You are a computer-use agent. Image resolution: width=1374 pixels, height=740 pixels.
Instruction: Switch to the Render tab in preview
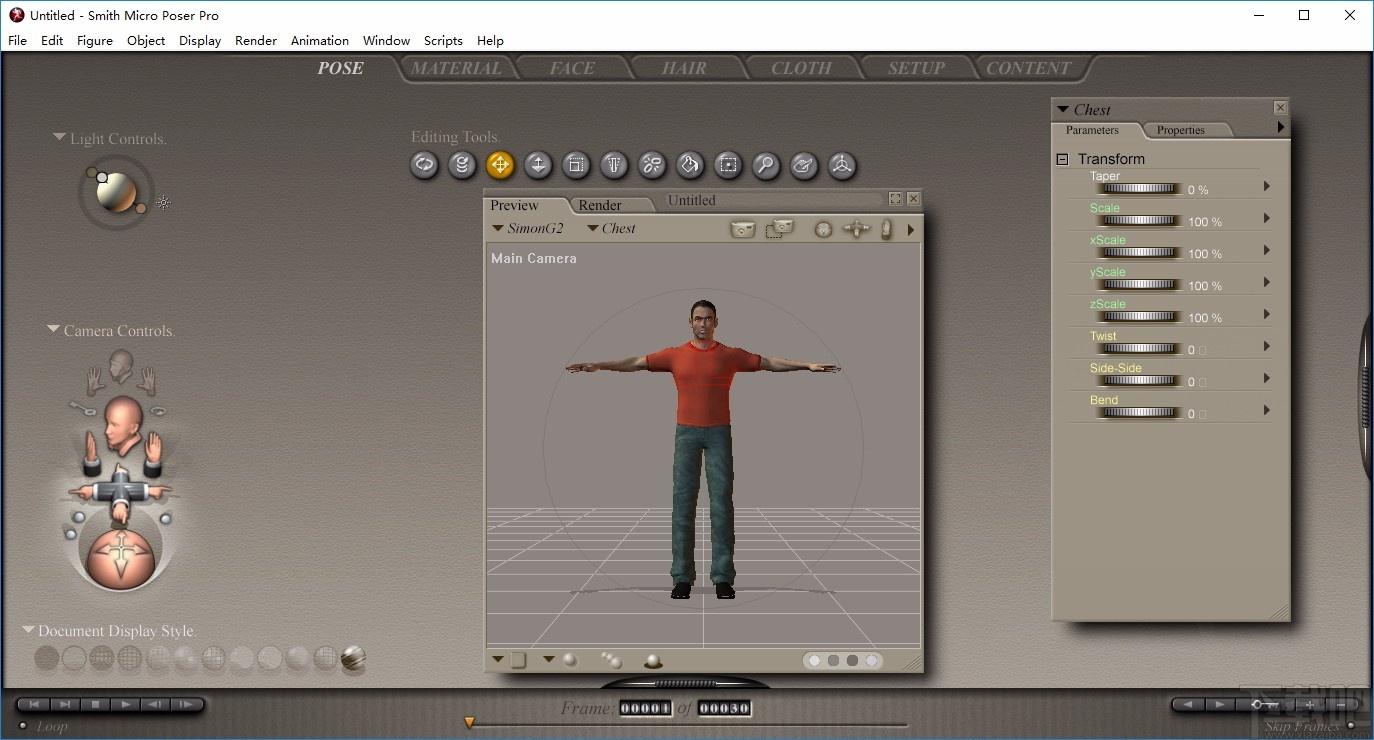(x=600, y=205)
